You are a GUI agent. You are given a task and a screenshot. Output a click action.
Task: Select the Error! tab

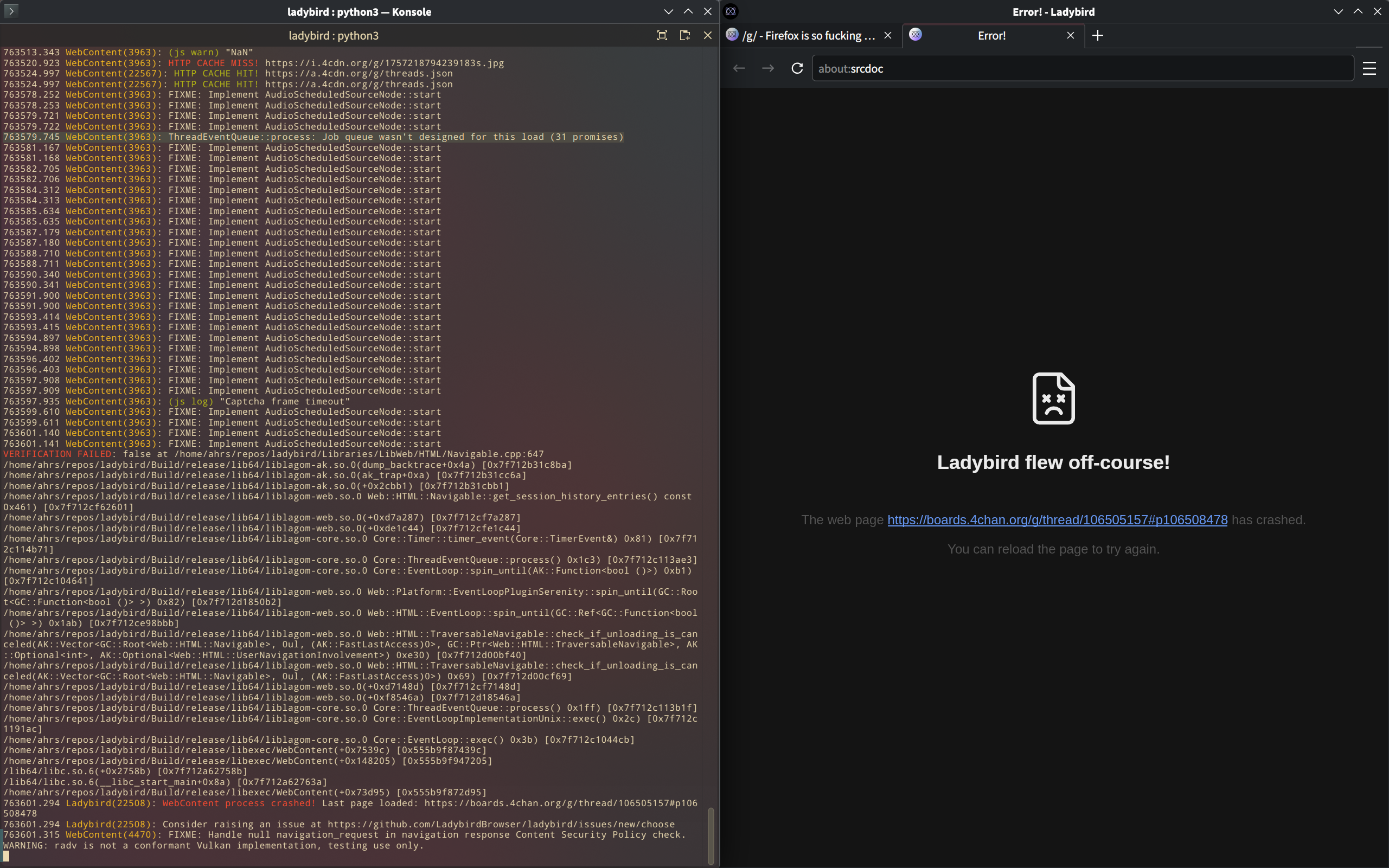coord(994,36)
